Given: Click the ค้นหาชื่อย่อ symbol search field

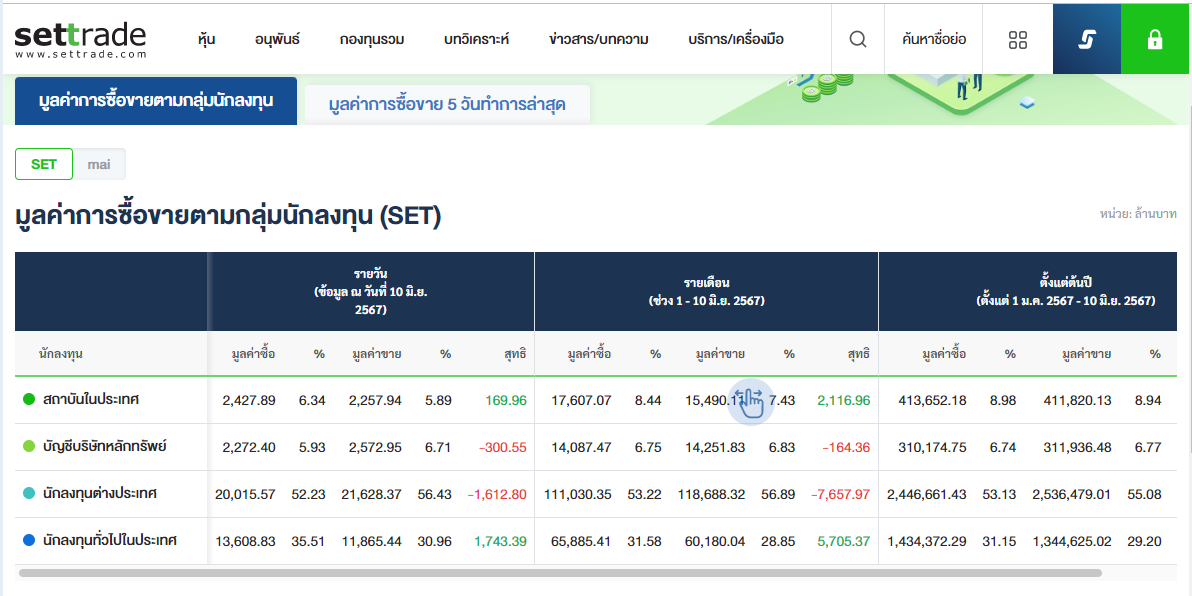Looking at the screenshot, I should click(x=933, y=39).
